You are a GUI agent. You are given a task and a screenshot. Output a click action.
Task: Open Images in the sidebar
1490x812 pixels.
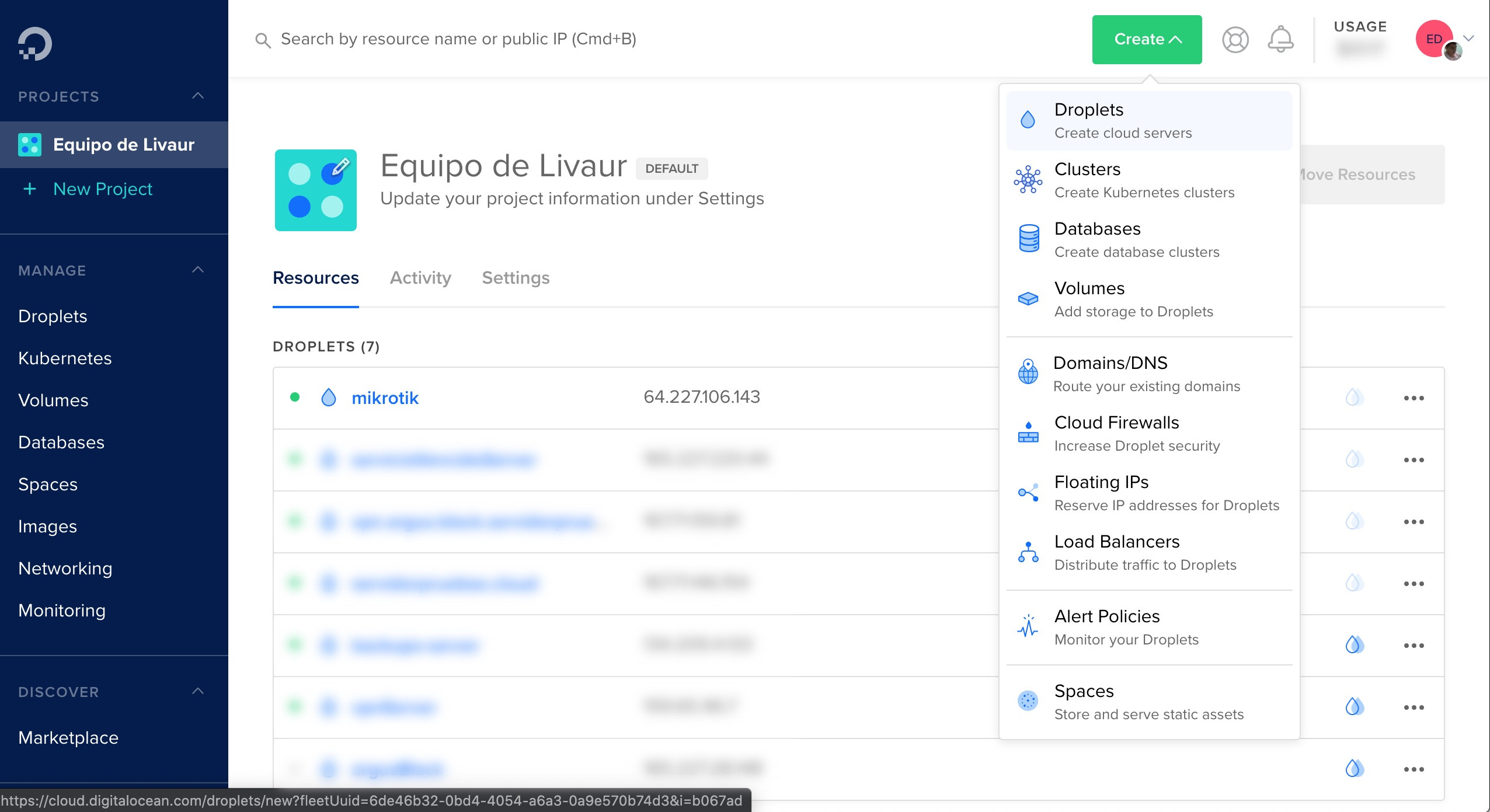47,527
